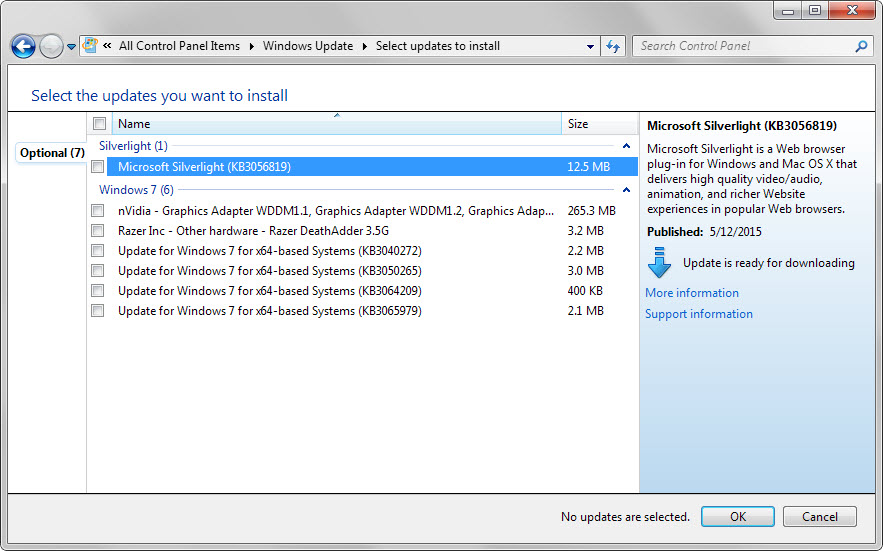Image resolution: width=883 pixels, height=551 pixels.
Task: Minimize the Windows Update window
Action: 788,10
